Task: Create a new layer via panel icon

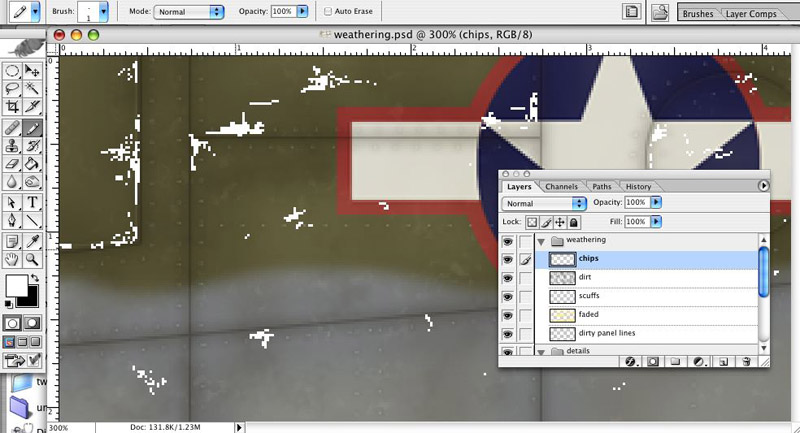Action: click(723, 362)
